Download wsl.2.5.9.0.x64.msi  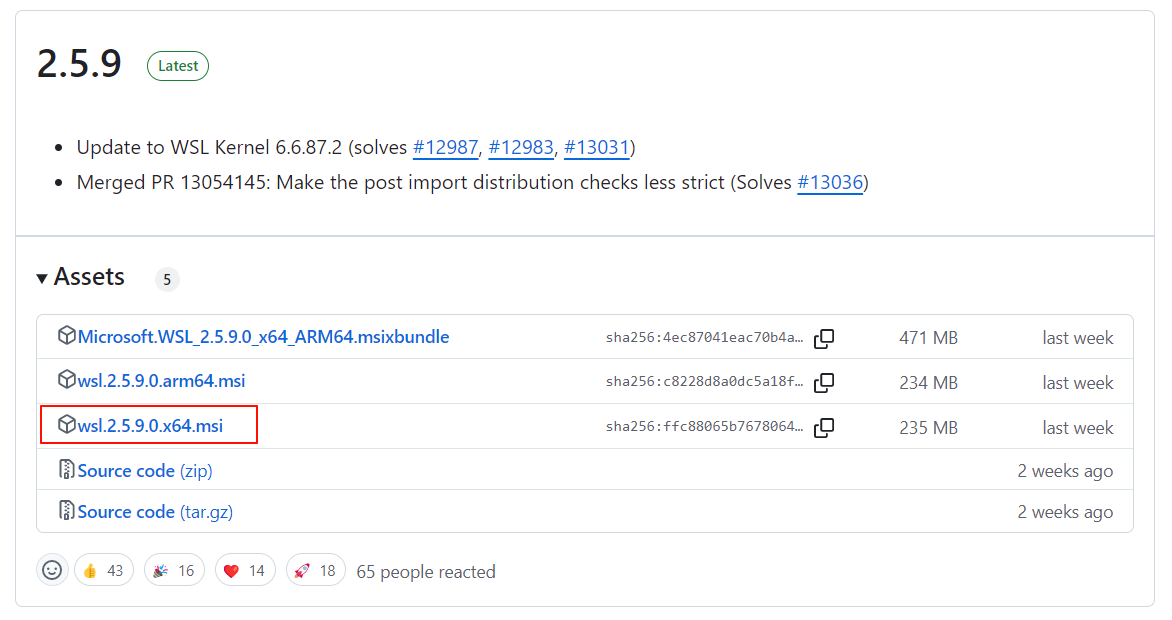(150, 426)
